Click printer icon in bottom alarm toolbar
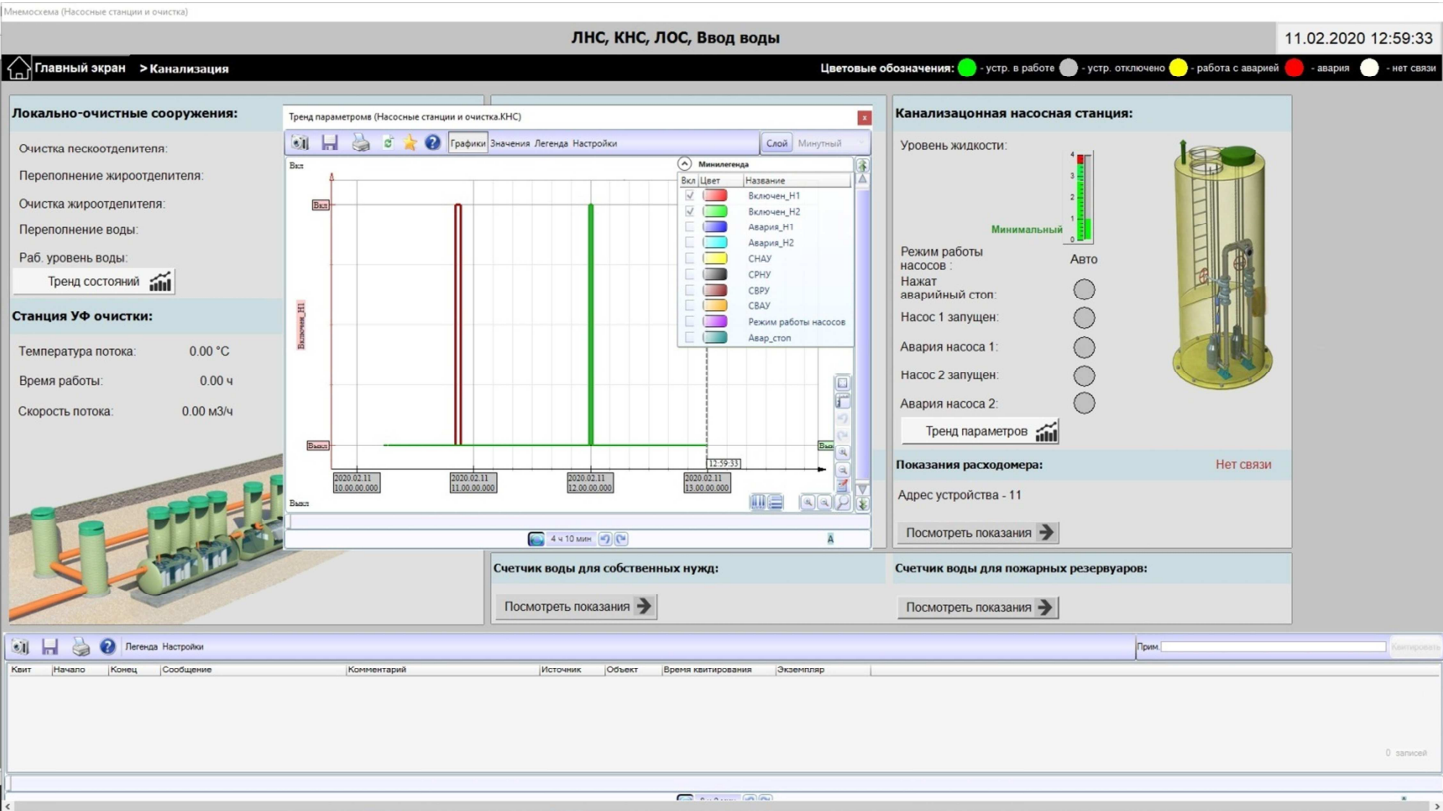Viewport: 1443px width, 811px height. pos(80,647)
